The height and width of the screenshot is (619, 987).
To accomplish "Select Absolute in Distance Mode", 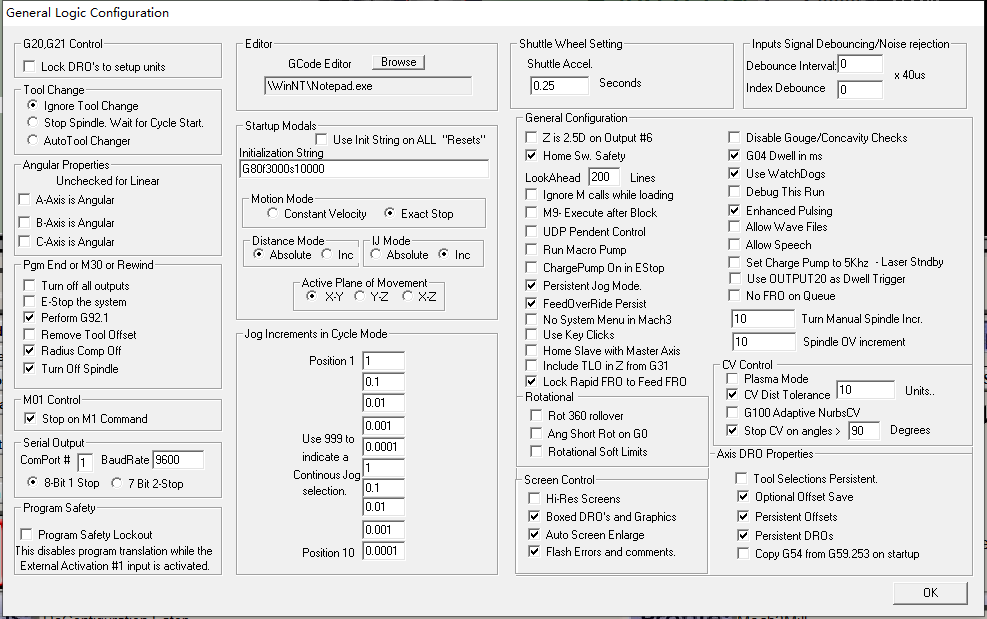I will [x=259, y=254].
